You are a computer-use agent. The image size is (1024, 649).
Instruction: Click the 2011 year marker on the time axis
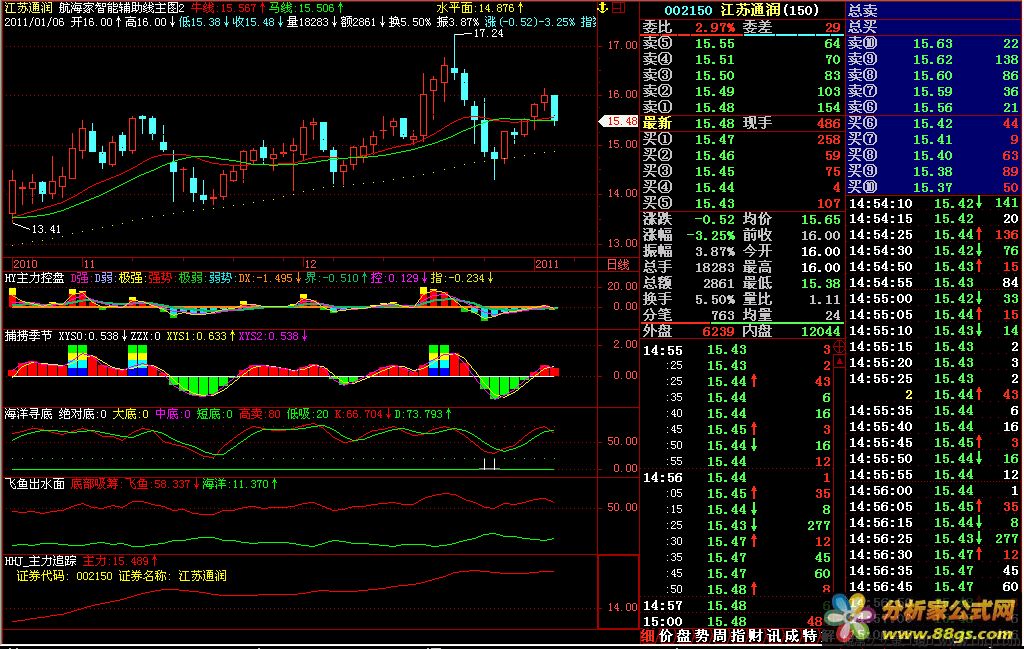[547, 264]
